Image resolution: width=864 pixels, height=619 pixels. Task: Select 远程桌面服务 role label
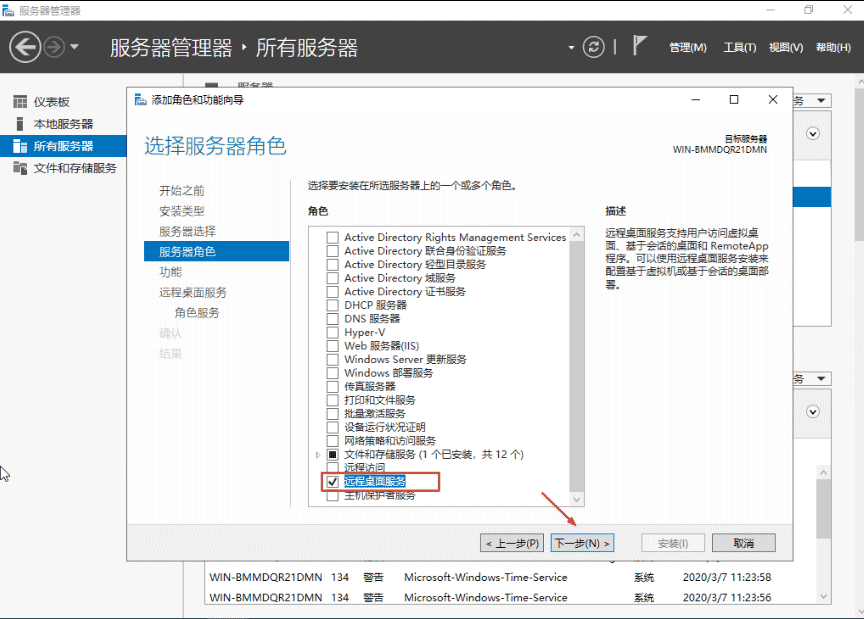375,481
